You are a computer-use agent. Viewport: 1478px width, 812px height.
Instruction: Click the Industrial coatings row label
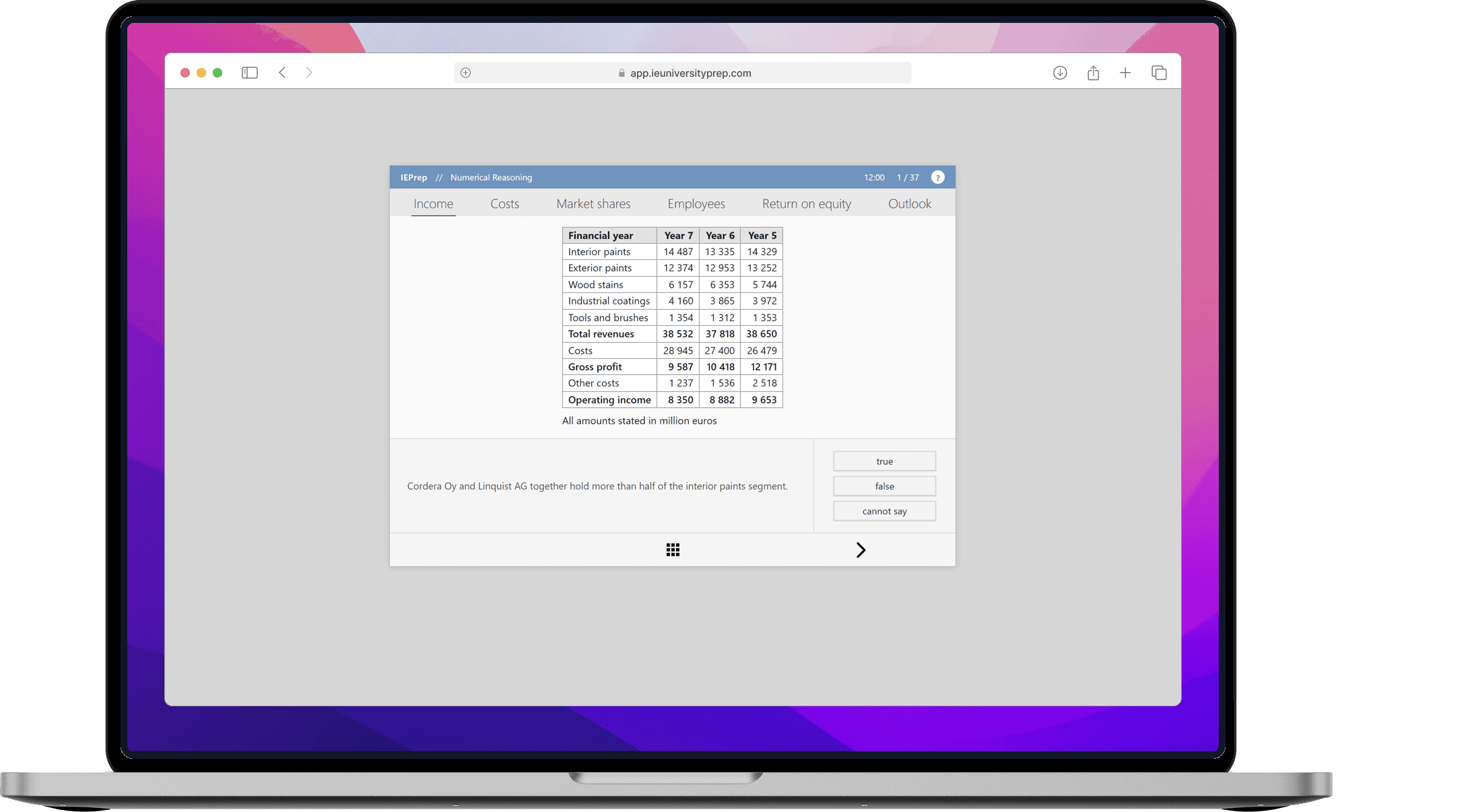[609, 301]
